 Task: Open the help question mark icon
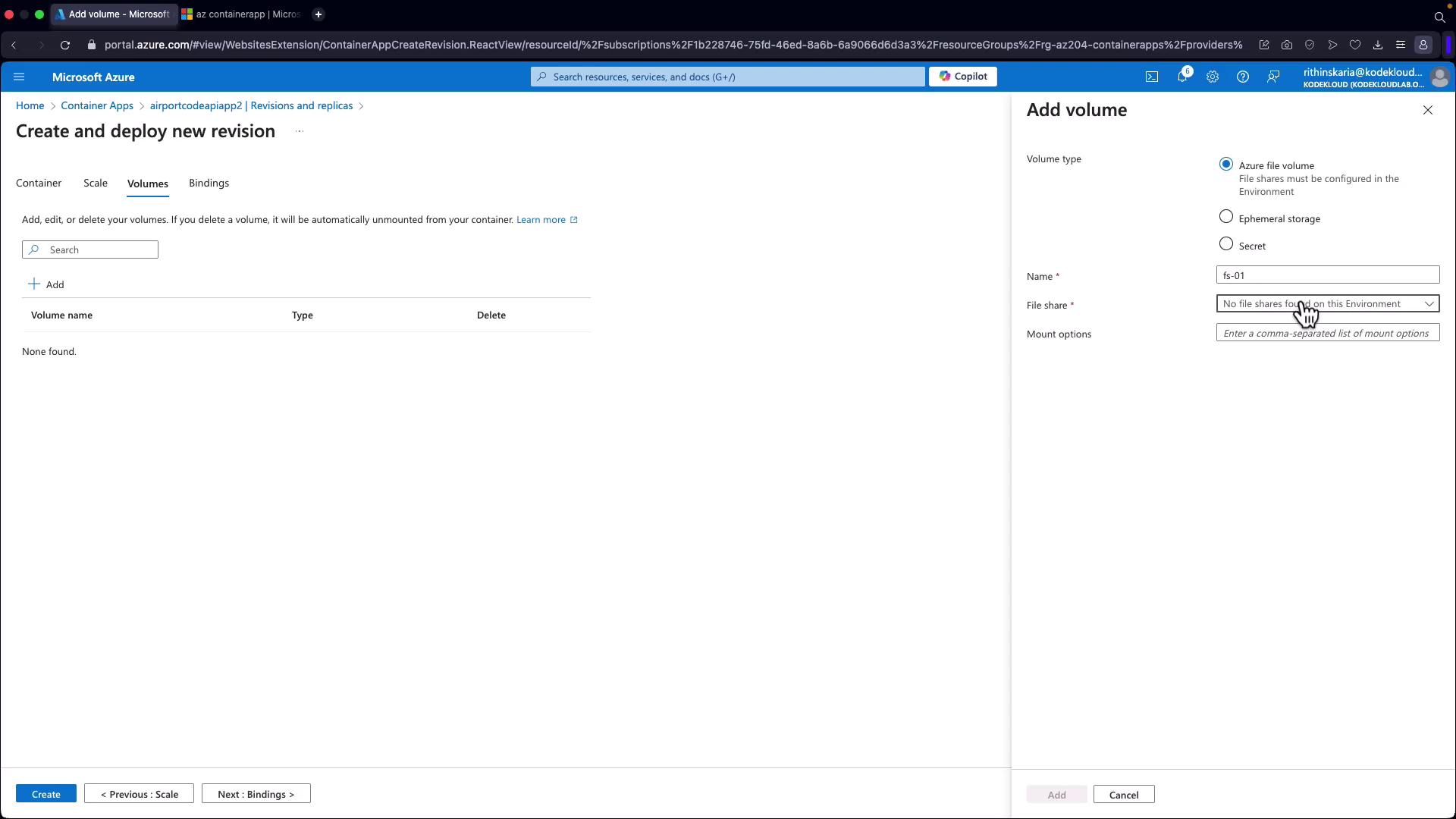[x=1242, y=77]
